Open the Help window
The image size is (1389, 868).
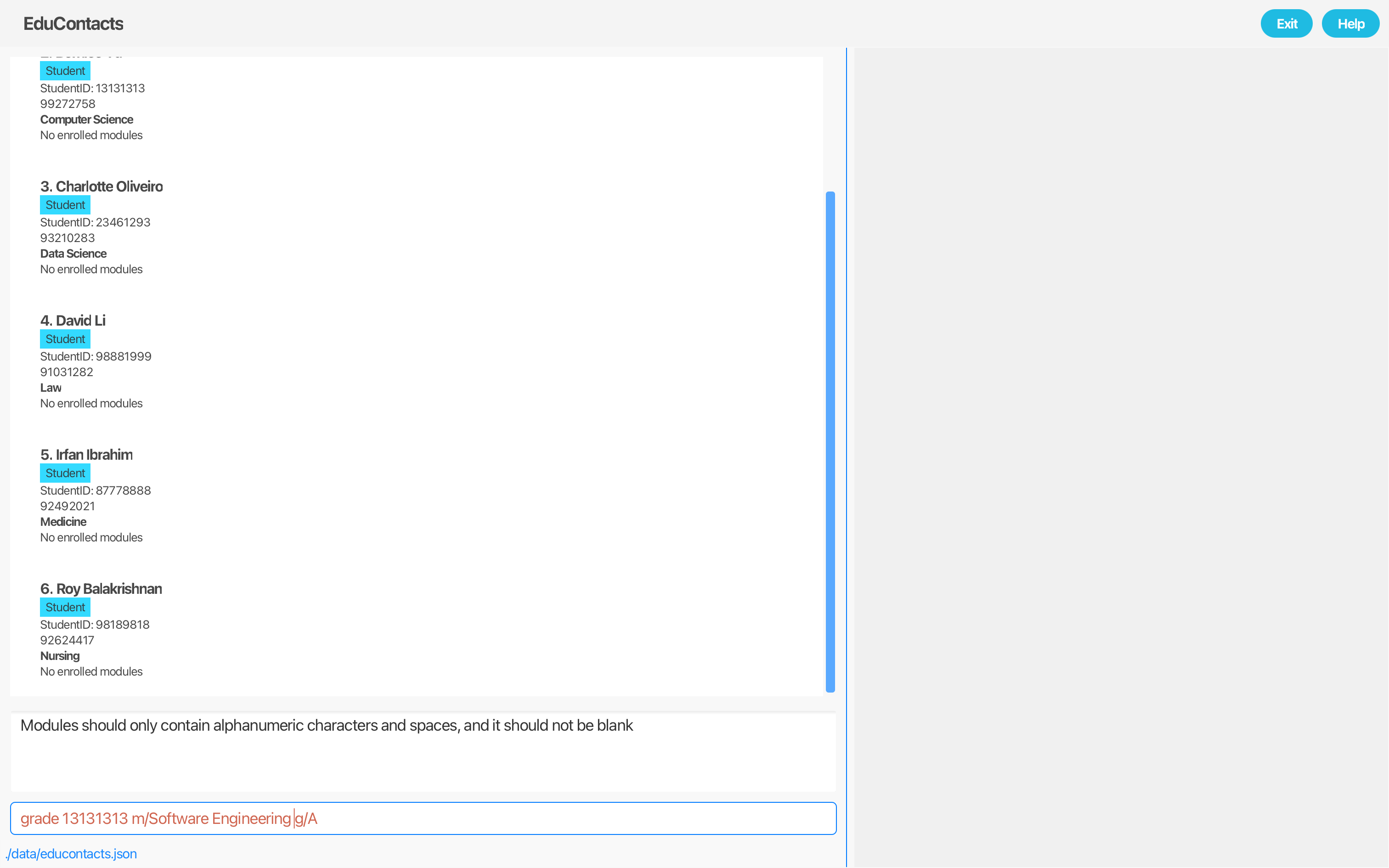(x=1350, y=23)
